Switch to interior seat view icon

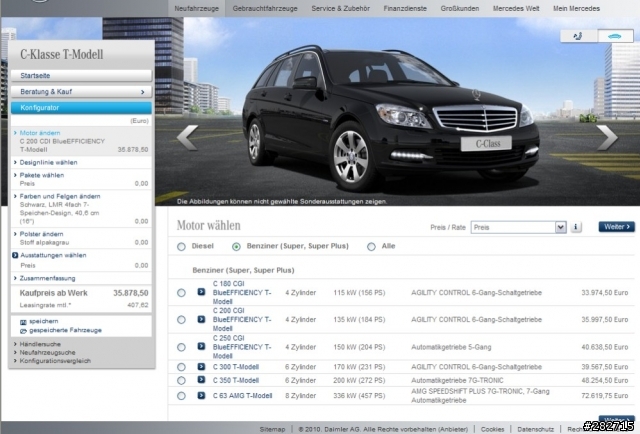(x=578, y=36)
